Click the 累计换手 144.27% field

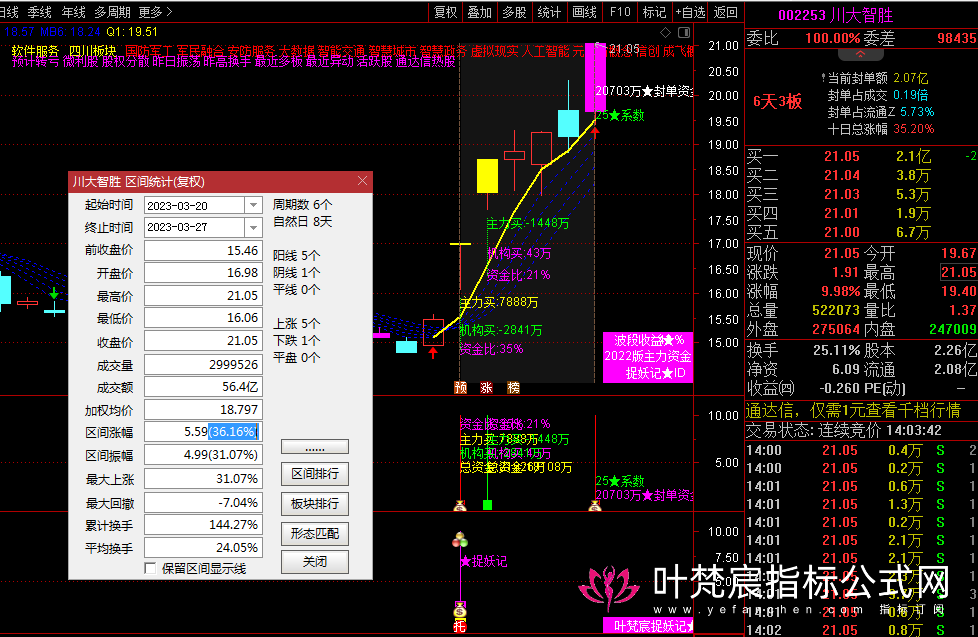(203, 525)
